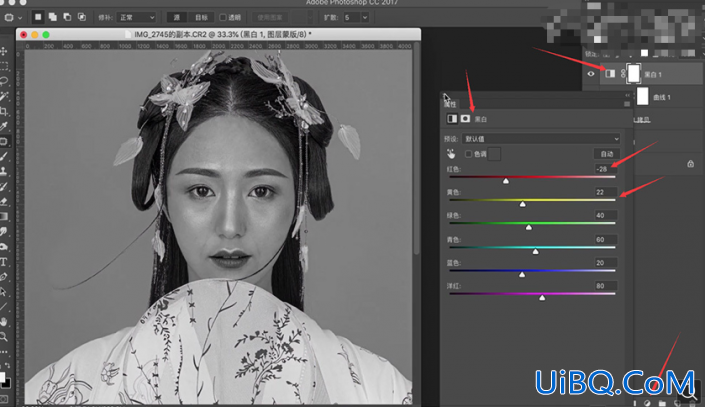Open the 预设 preset dropdown 默认值
Image resolution: width=705 pixels, height=407 pixels.
click(x=540, y=139)
